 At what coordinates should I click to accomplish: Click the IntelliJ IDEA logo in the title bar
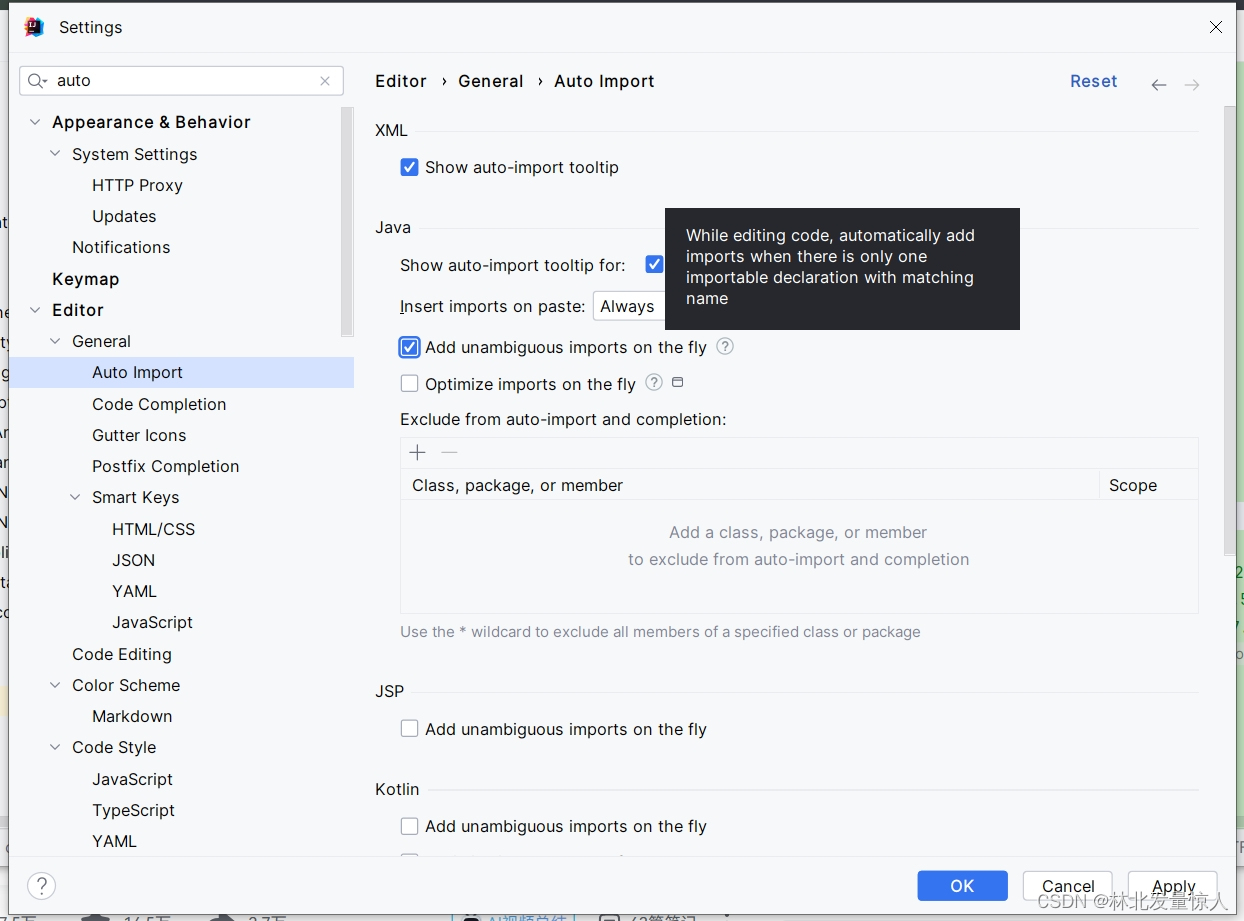34,27
